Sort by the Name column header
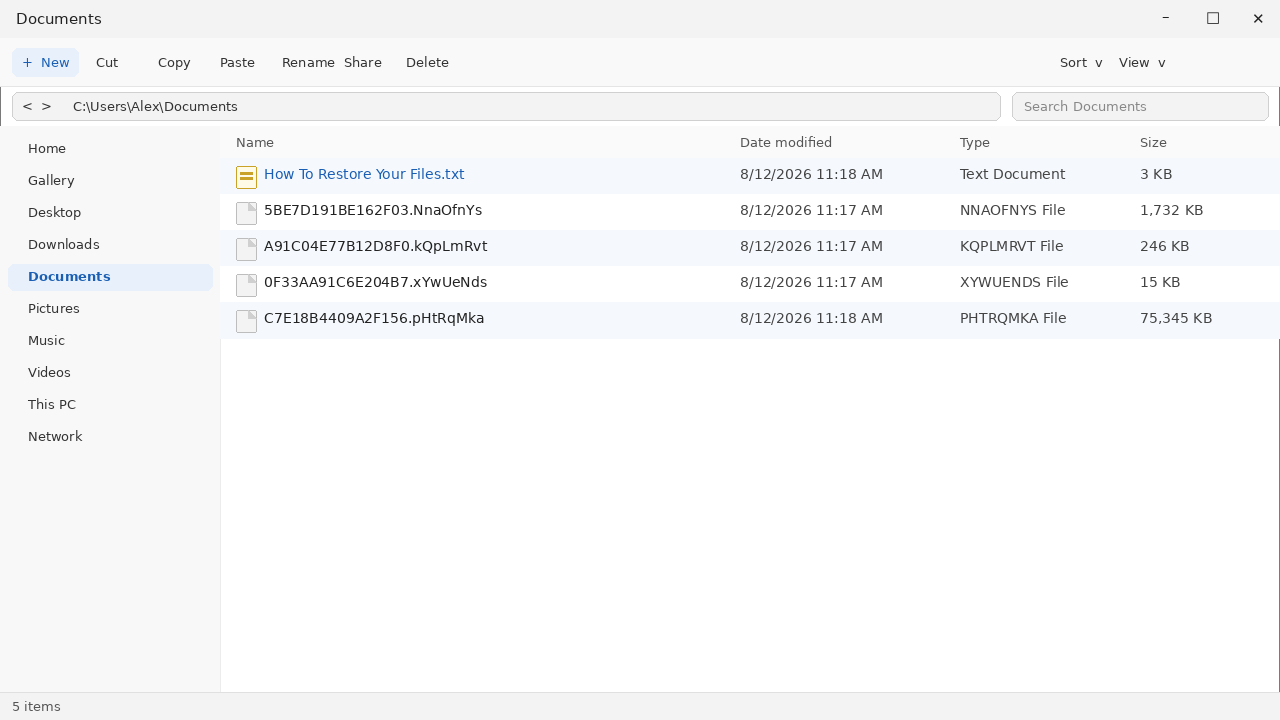1280x720 pixels. coord(255,142)
